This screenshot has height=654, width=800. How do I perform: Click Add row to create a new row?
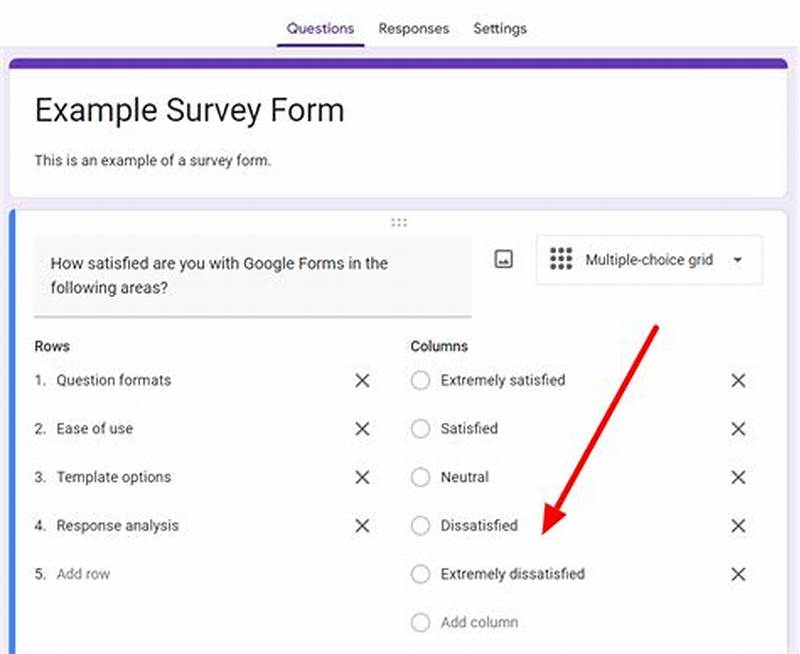coord(84,574)
